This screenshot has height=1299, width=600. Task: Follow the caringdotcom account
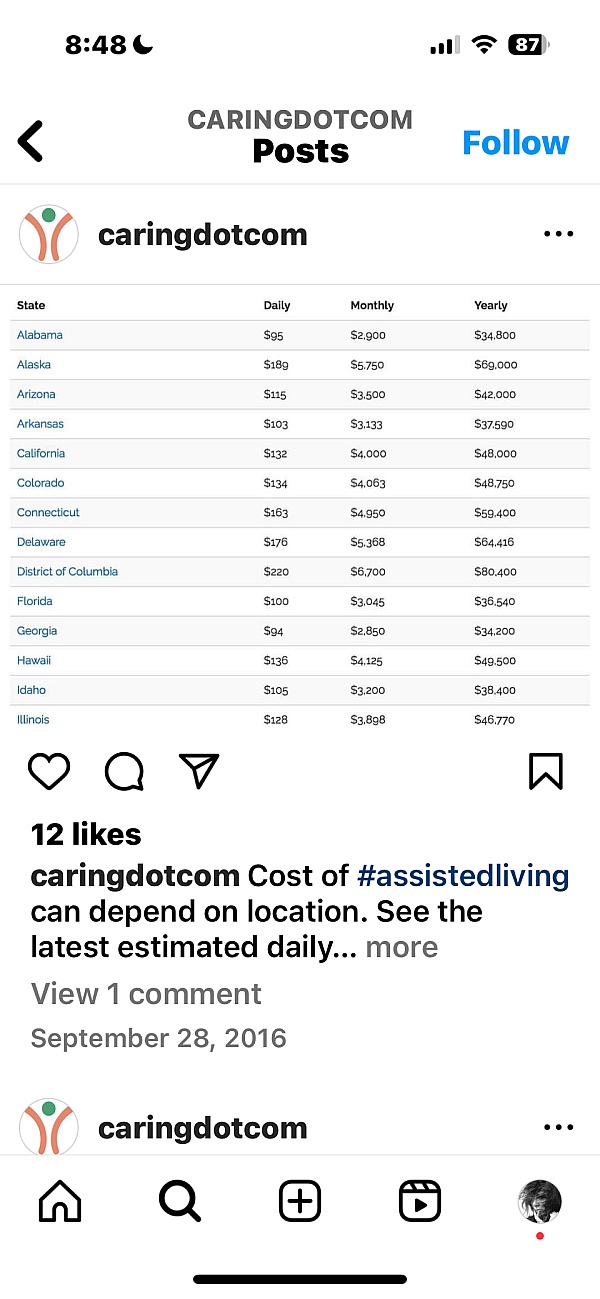point(515,143)
